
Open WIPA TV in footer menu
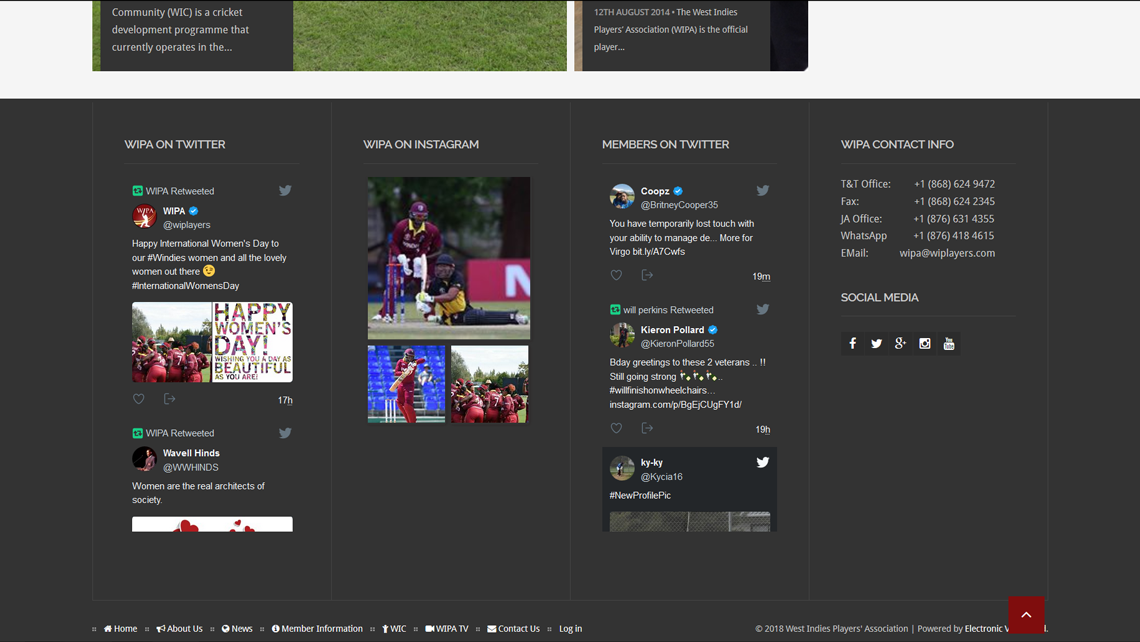(x=446, y=629)
